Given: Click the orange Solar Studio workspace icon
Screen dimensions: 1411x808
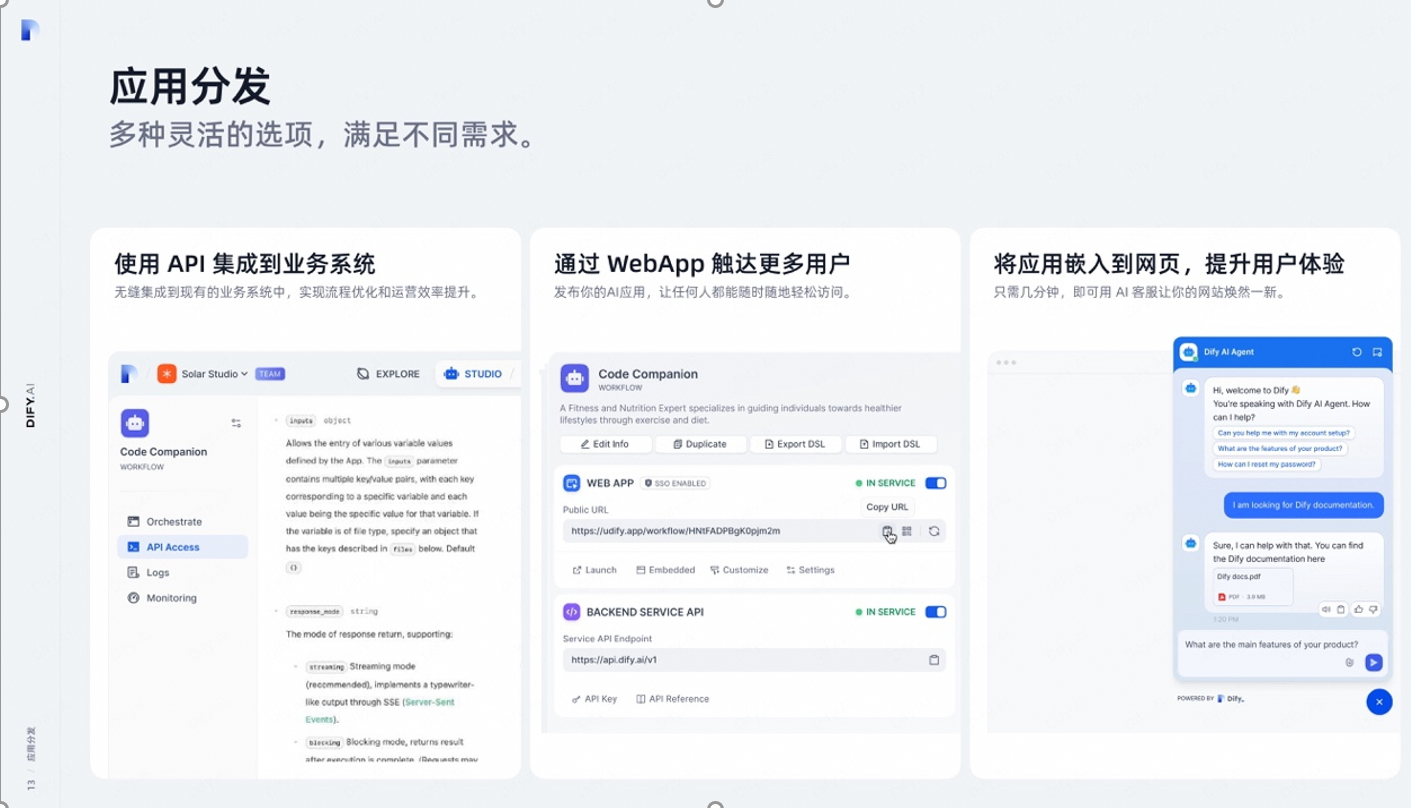Looking at the screenshot, I should (x=167, y=374).
